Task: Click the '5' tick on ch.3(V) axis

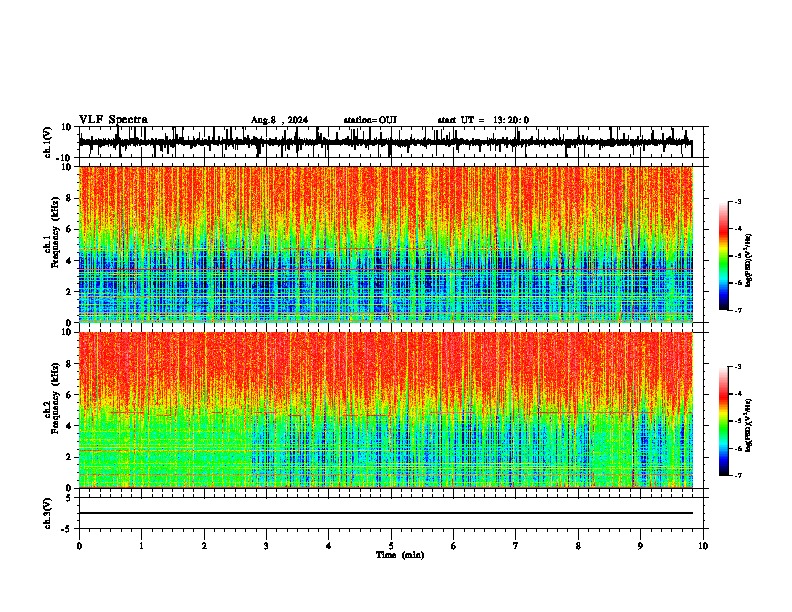Action: click(69, 498)
